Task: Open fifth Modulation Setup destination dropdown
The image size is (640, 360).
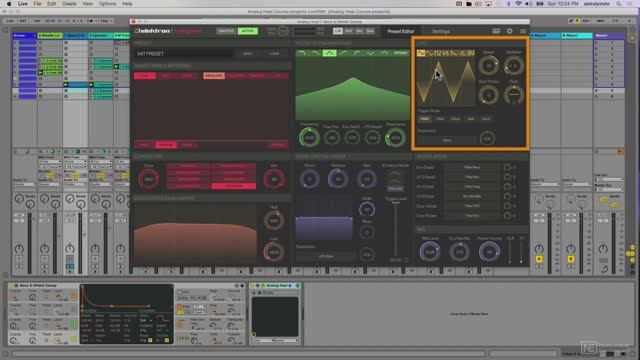Action: pos(472,206)
